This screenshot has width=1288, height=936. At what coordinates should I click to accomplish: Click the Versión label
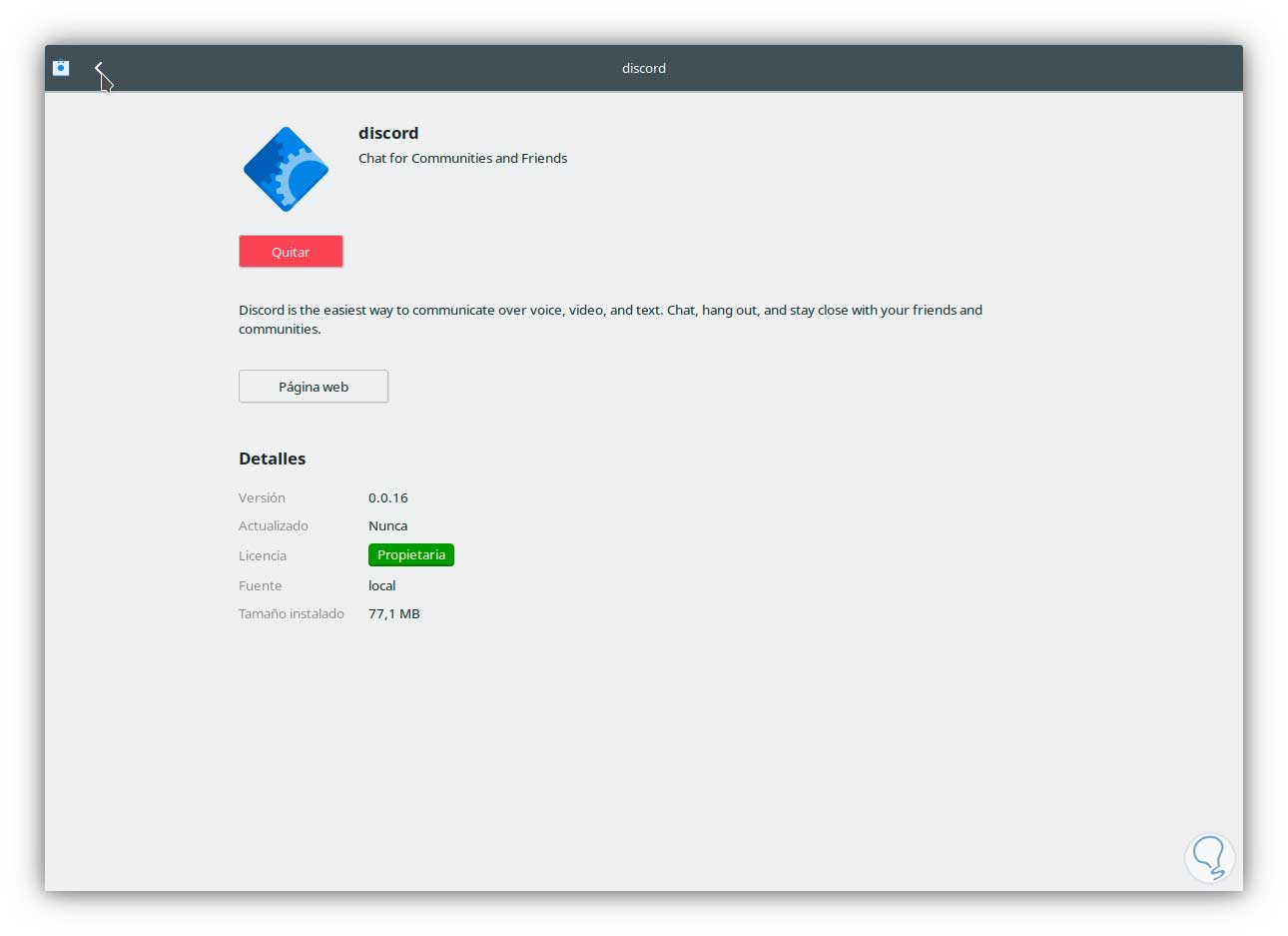(262, 497)
